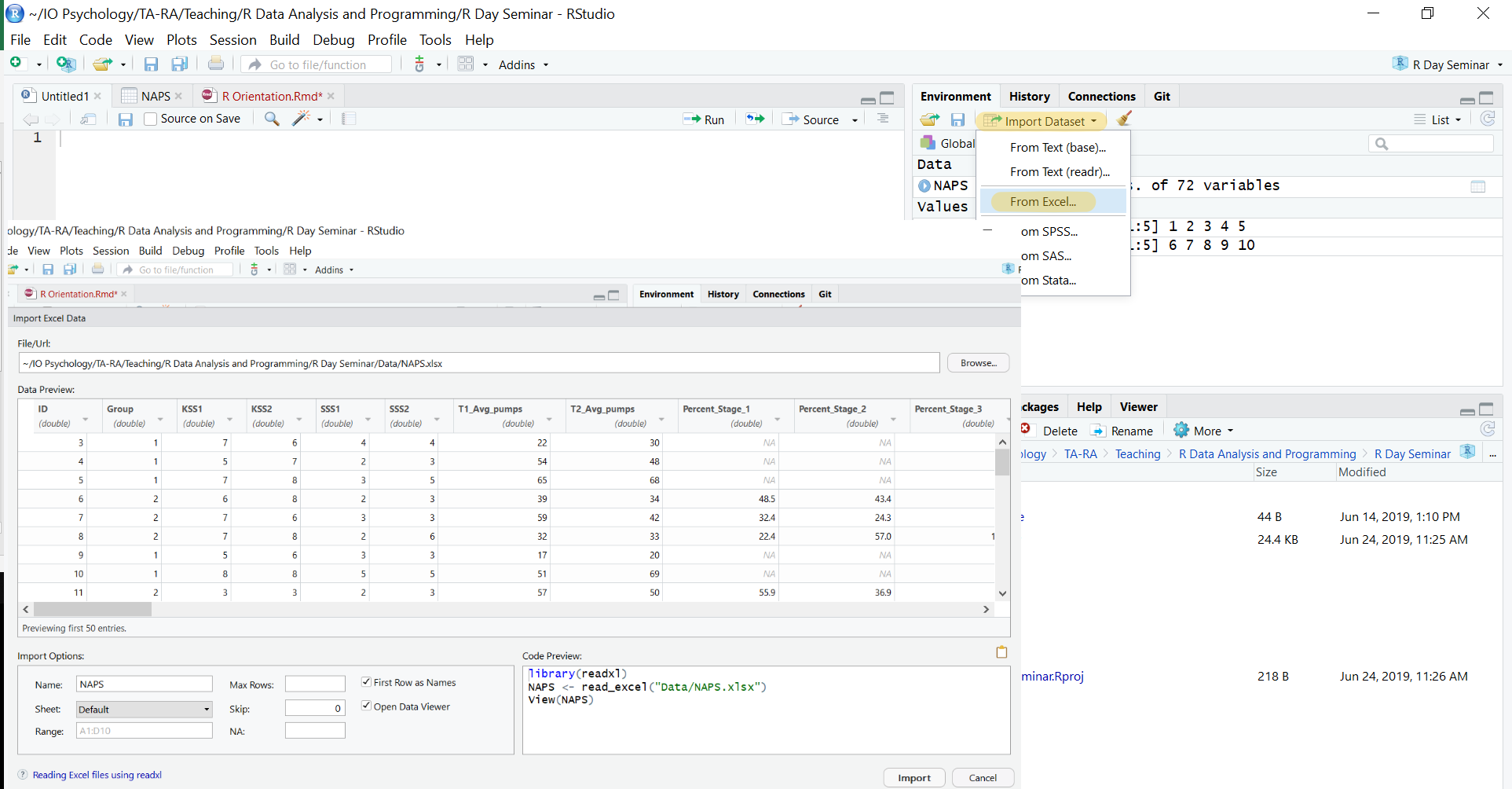Click the workspace panes grid icon in top toolbar
Viewport: 1512px width, 789px height.
[466, 64]
